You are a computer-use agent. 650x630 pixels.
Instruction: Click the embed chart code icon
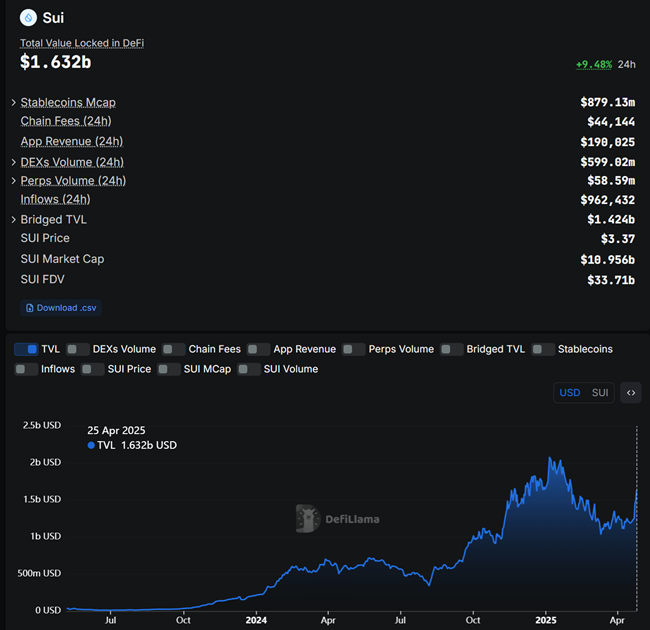[631, 393]
